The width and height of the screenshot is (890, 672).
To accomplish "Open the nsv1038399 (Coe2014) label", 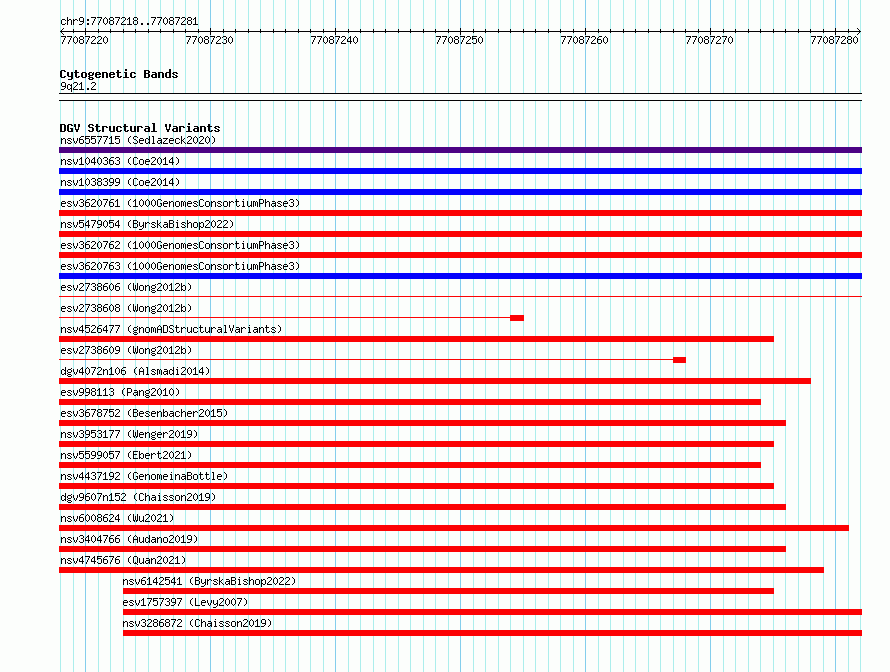I will coord(120,182).
